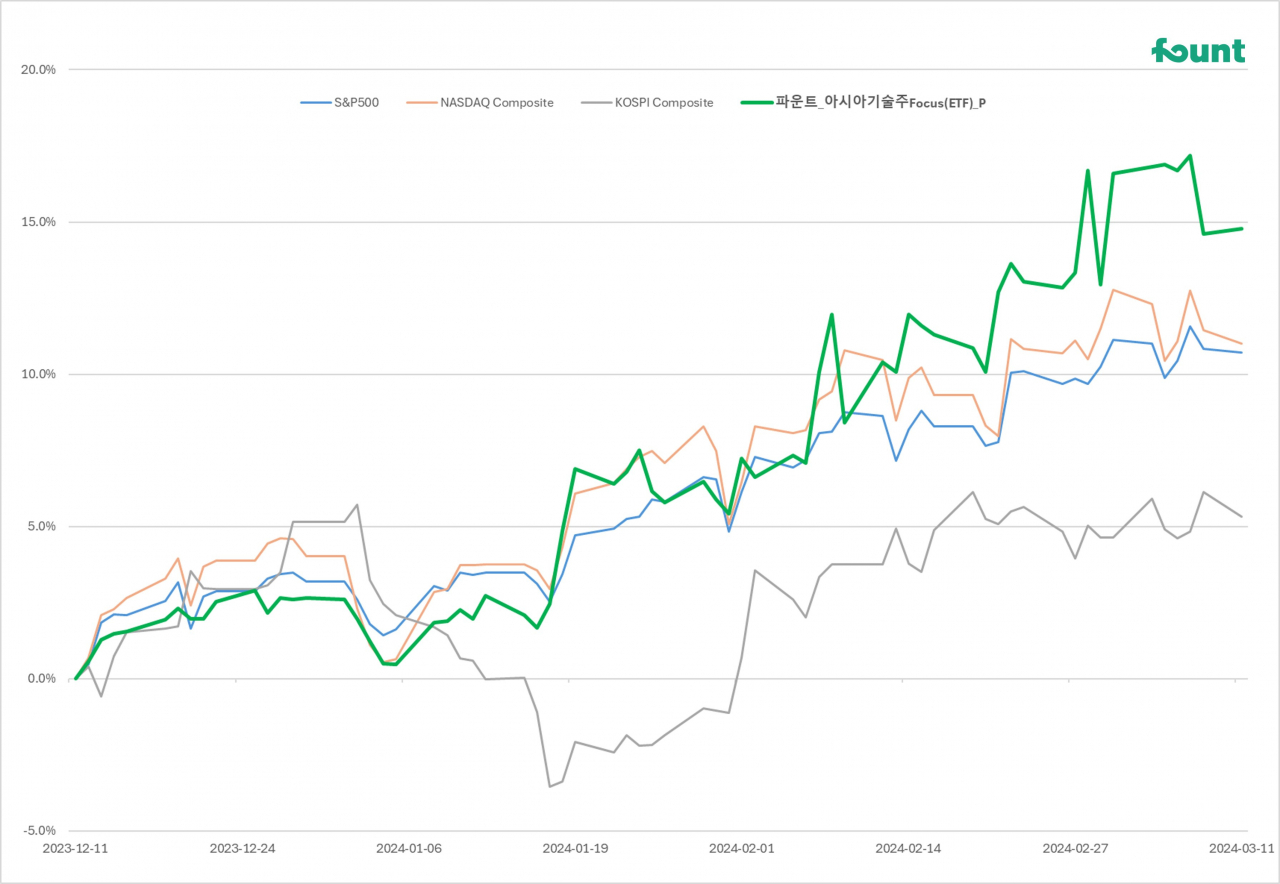Click the 2023-12-11 date label
The image size is (1280, 884).
point(75,848)
